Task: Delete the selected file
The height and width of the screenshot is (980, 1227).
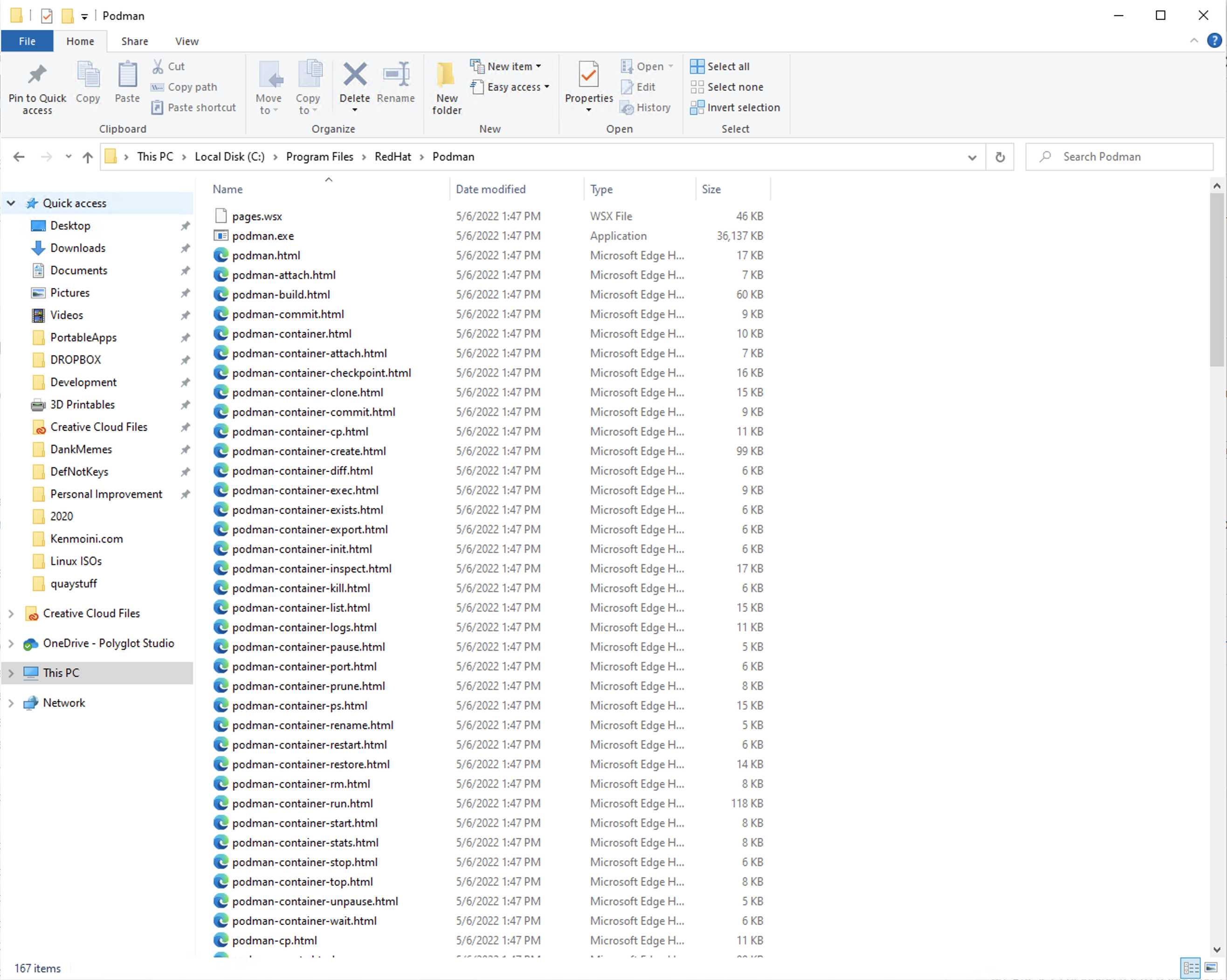Action: [354, 85]
